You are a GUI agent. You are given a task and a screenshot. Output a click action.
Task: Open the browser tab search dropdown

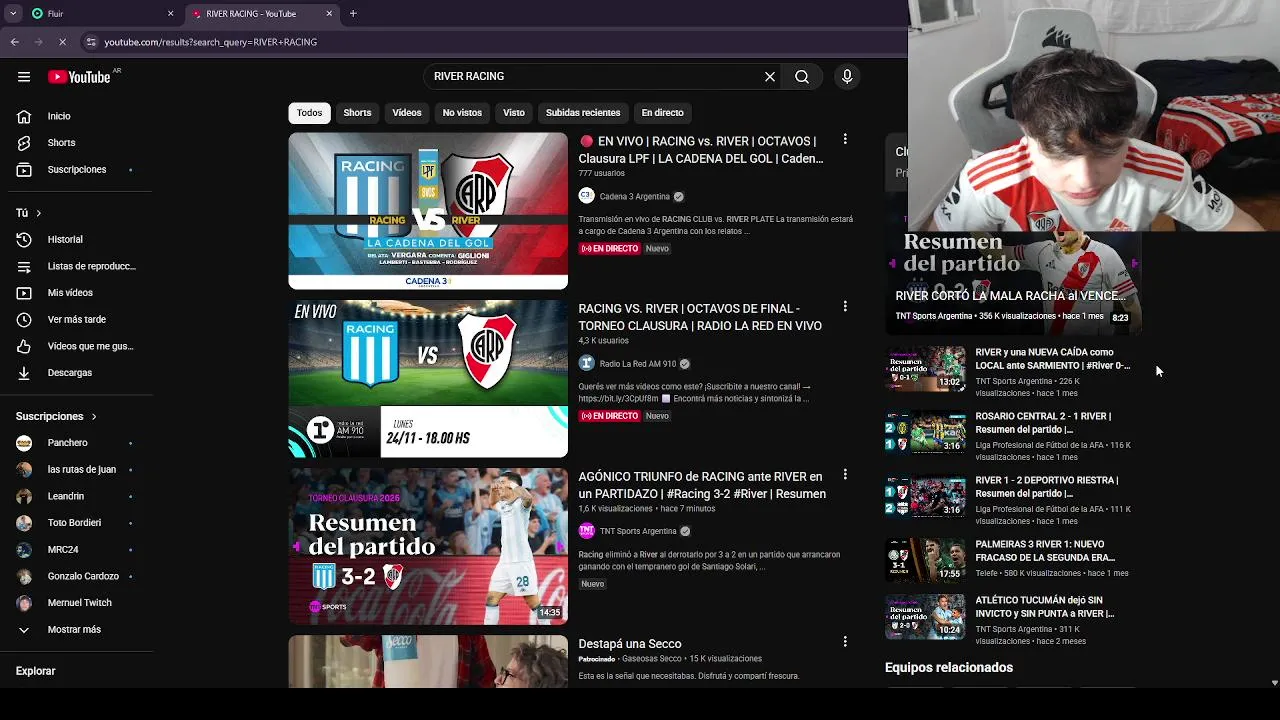13,14
